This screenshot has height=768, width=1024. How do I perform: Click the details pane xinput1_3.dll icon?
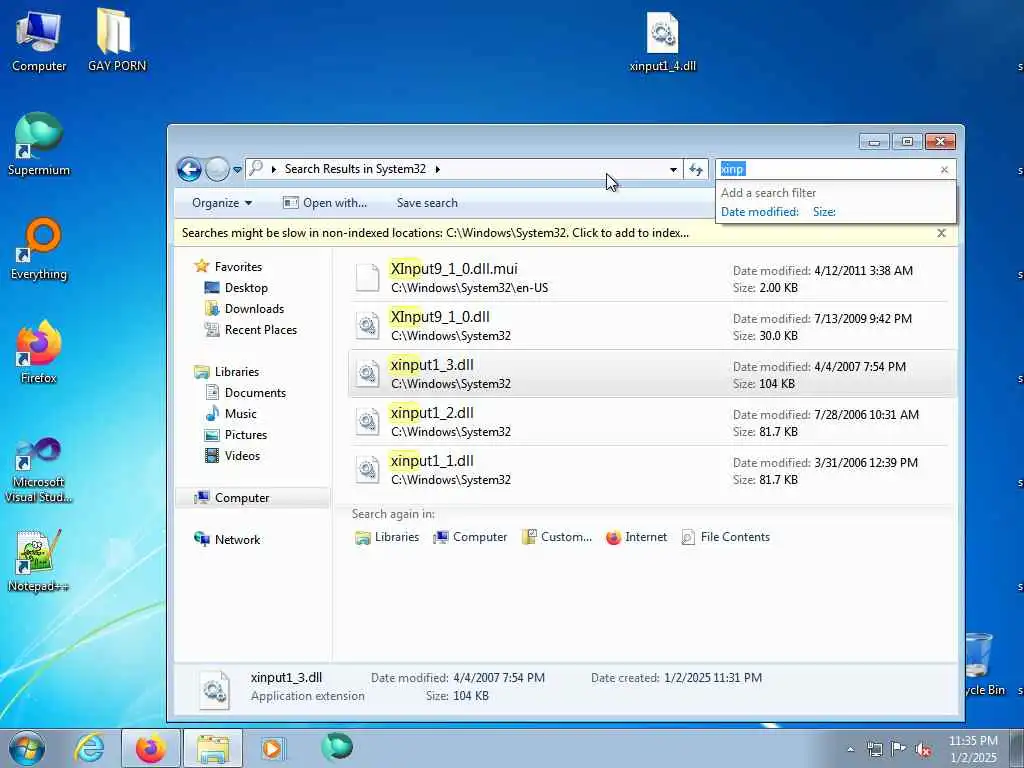pyautogui.click(x=215, y=690)
